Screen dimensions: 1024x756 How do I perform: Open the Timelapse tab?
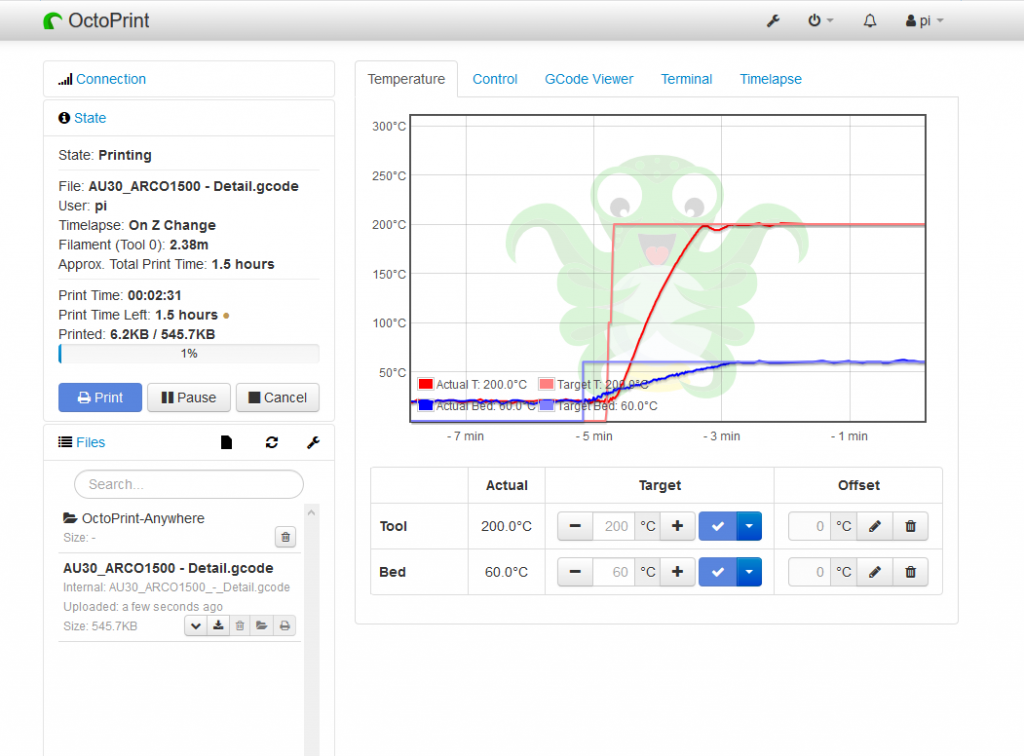tap(771, 79)
